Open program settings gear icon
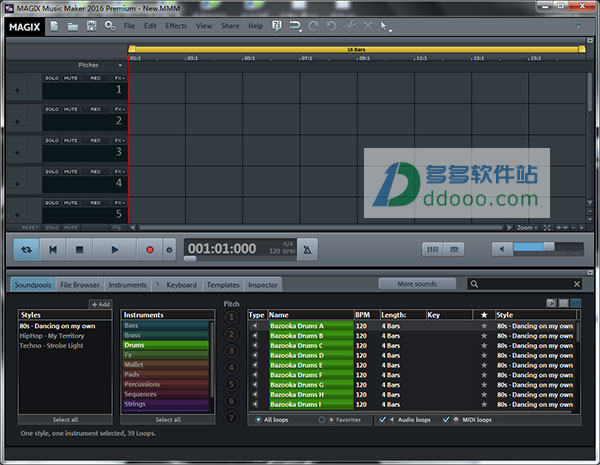Image resolution: width=600 pixels, height=465 pixels. (x=110, y=26)
